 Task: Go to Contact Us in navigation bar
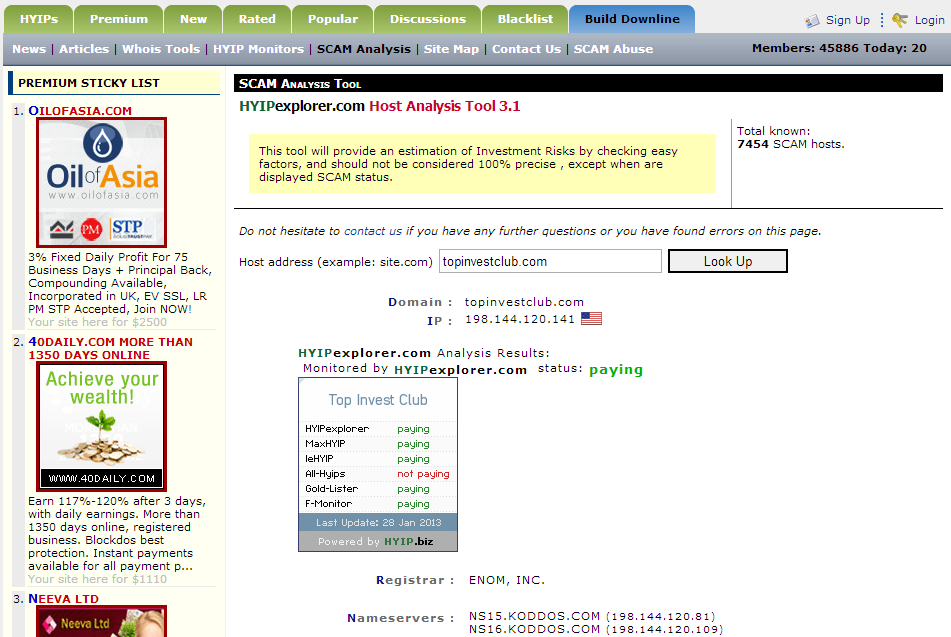point(526,49)
